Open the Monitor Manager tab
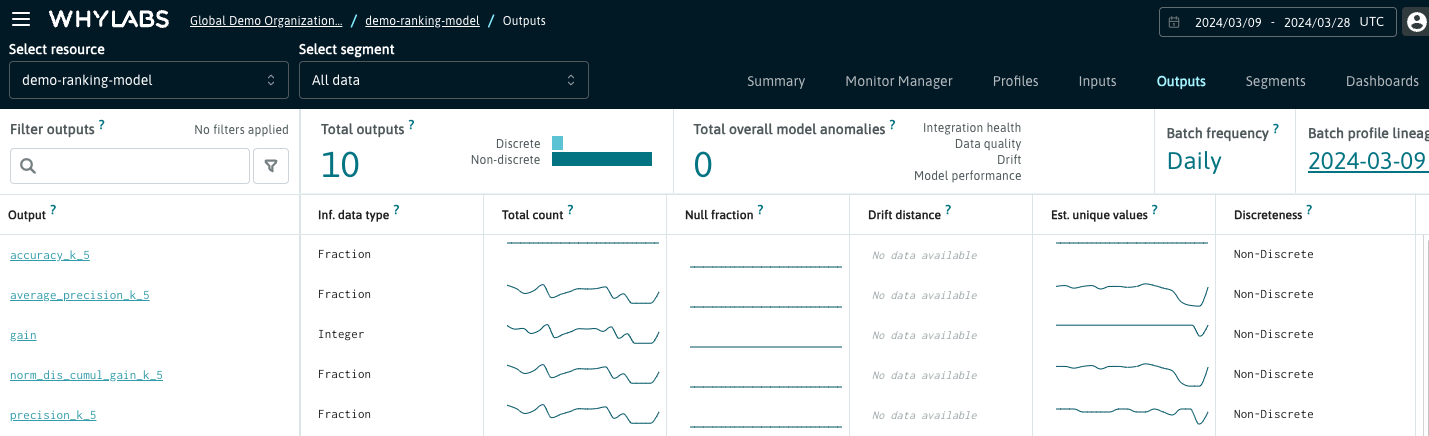The image size is (1429, 436). [899, 82]
